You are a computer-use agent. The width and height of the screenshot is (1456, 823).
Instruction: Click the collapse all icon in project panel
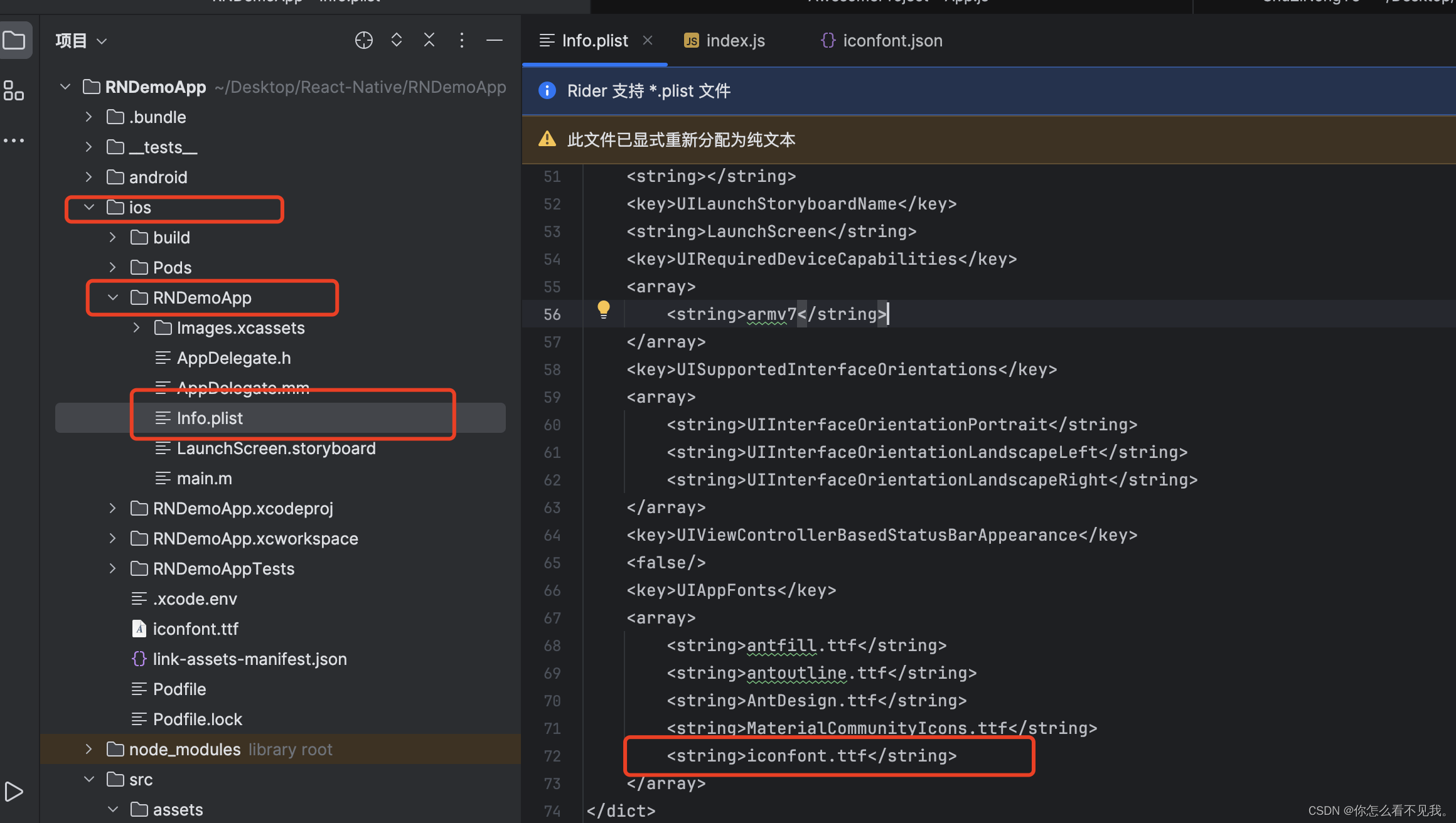point(429,41)
